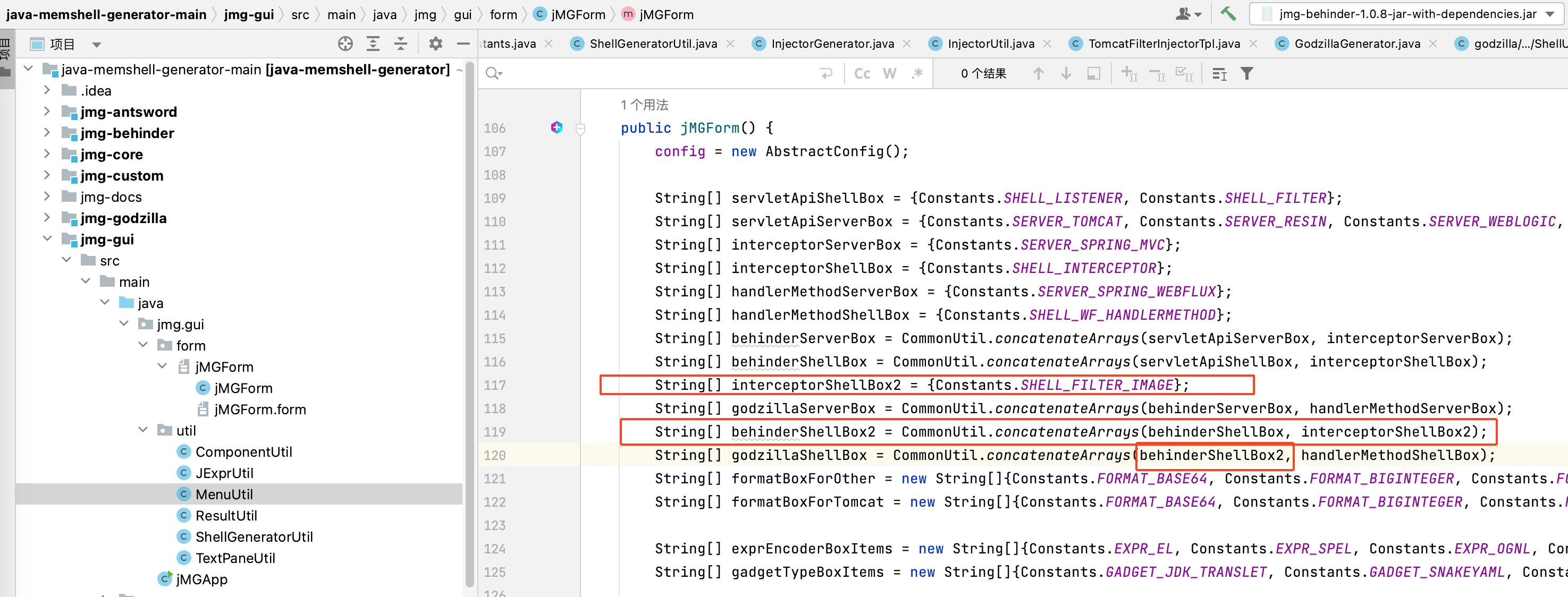Image resolution: width=1568 pixels, height=597 pixels.
Task: Open ShellGeneratorUtil class in tree
Action: click(254, 538)
